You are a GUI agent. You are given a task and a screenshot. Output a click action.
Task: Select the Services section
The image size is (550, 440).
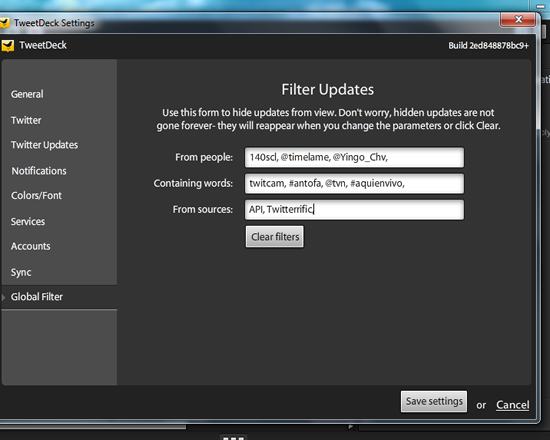pyautogui.click(x=28, y=222)
